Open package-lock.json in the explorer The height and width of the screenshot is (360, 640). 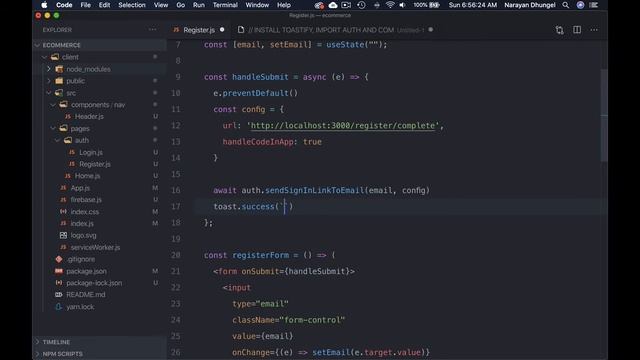pos(94,282)
